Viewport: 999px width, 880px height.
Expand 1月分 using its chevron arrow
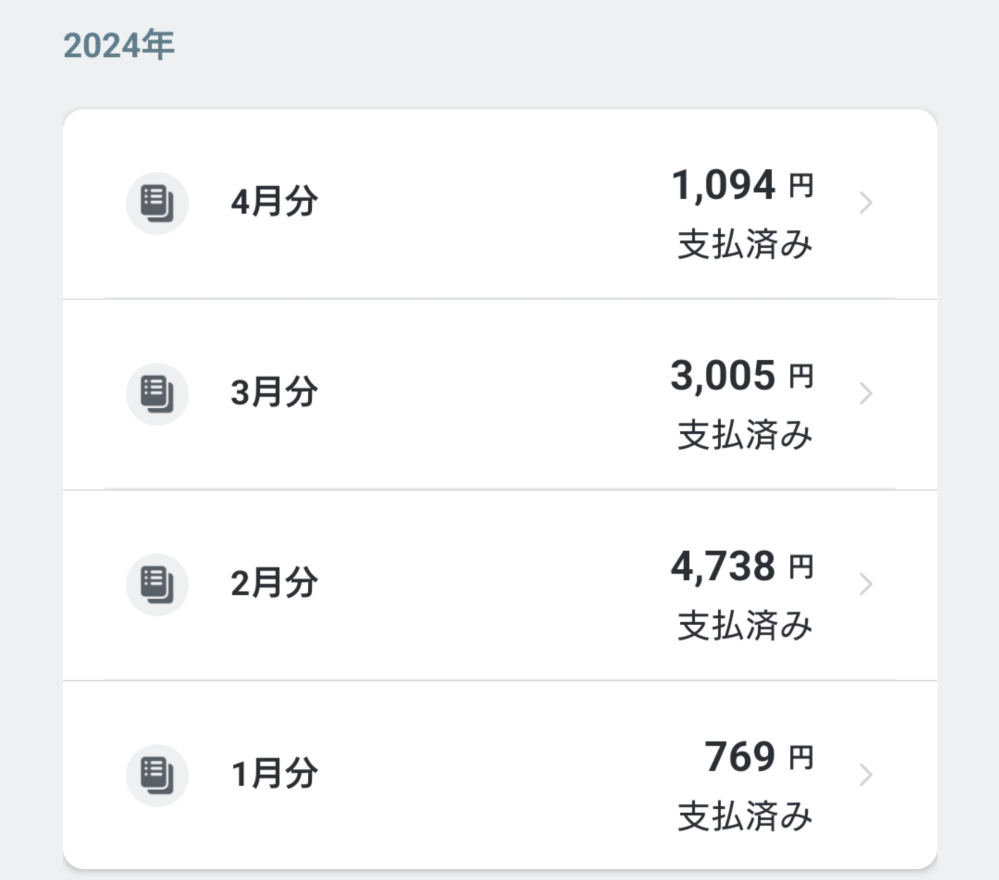[866, 775]
